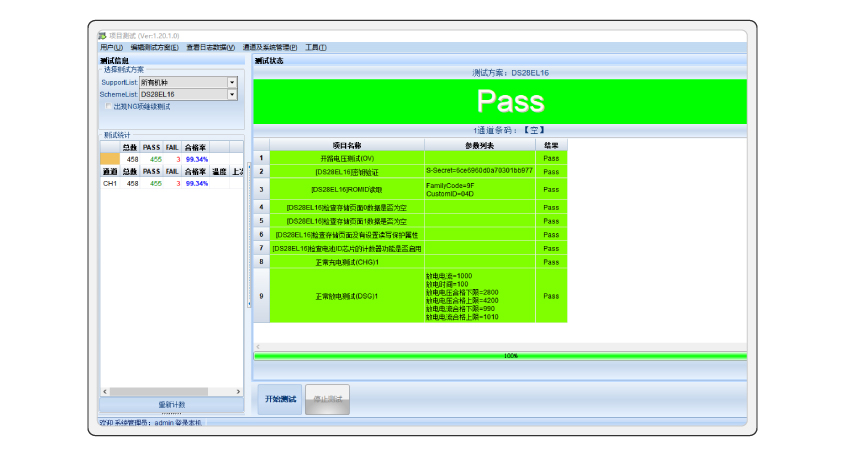
Task: Enable the 出现NG后继续测试 checkbox
Action: pos(109,106)
